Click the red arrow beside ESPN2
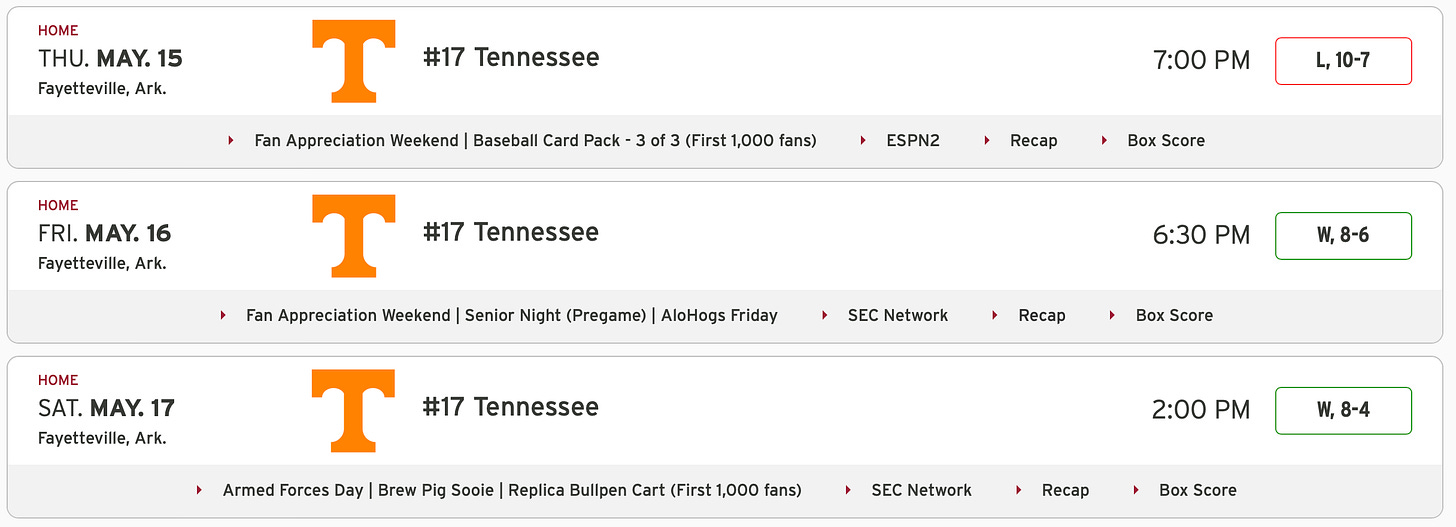 [863, 140]
